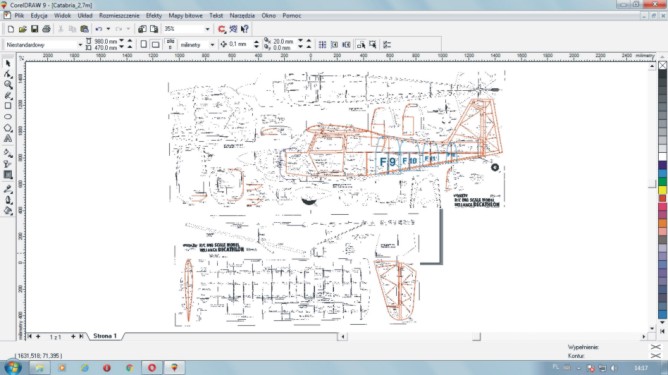668x375 pixels.
Task: Open the zoom level 35% dropdown
Action: [x=207, y=29]
